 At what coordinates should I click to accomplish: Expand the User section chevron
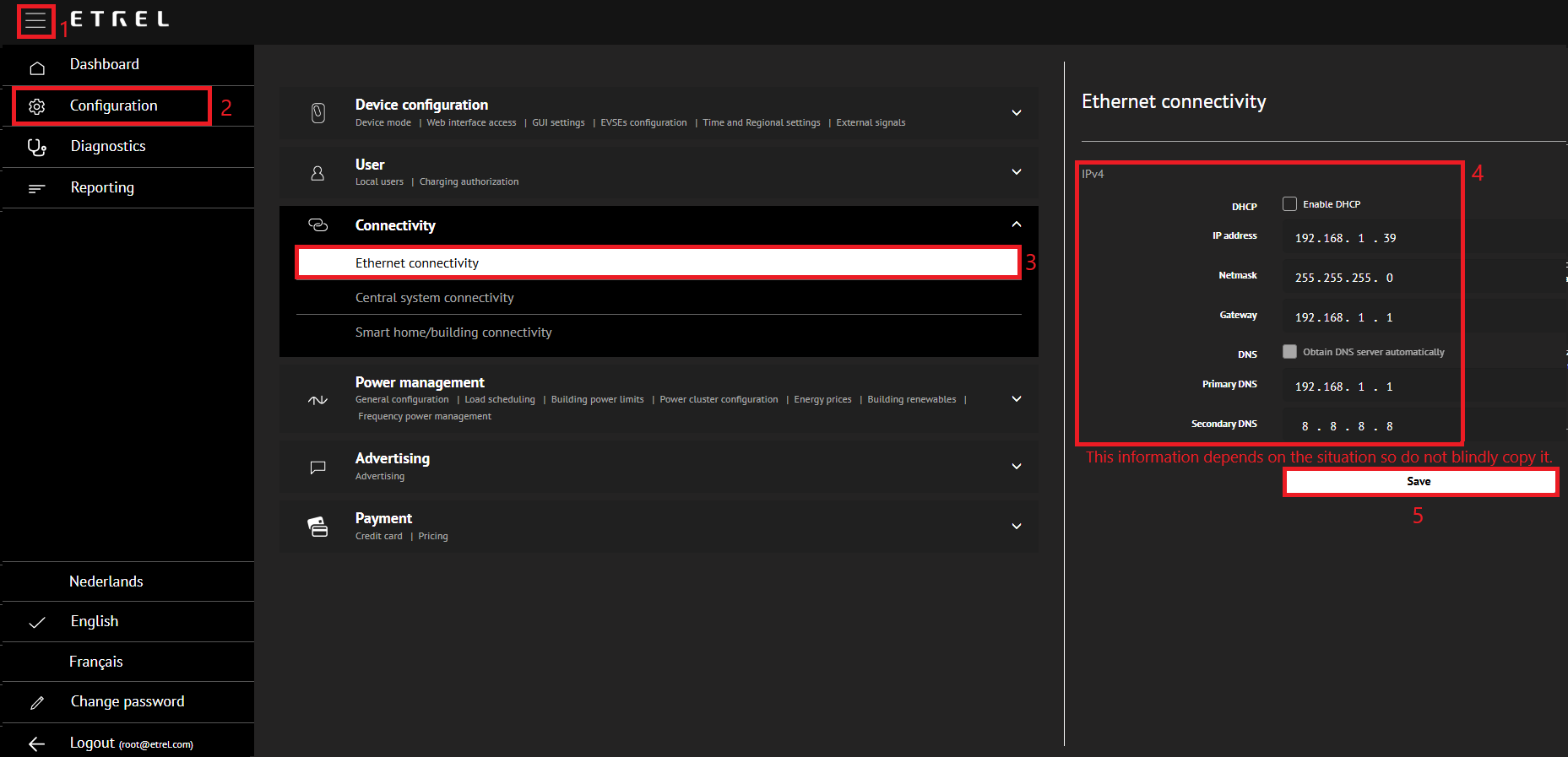coord(1016,172)
